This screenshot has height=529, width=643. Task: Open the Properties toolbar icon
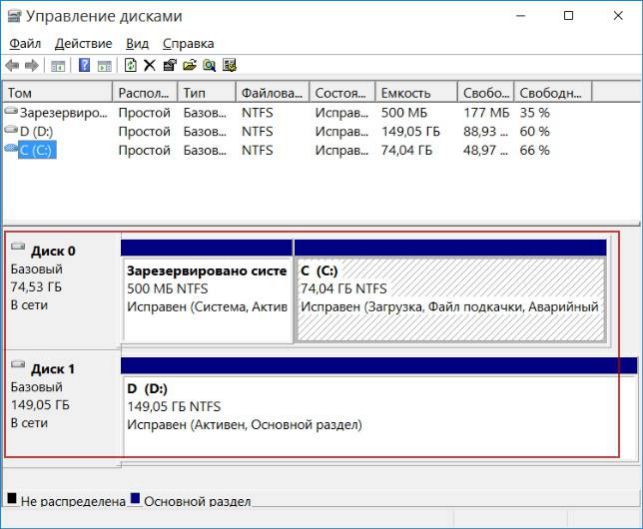click(x=170, y=65)
